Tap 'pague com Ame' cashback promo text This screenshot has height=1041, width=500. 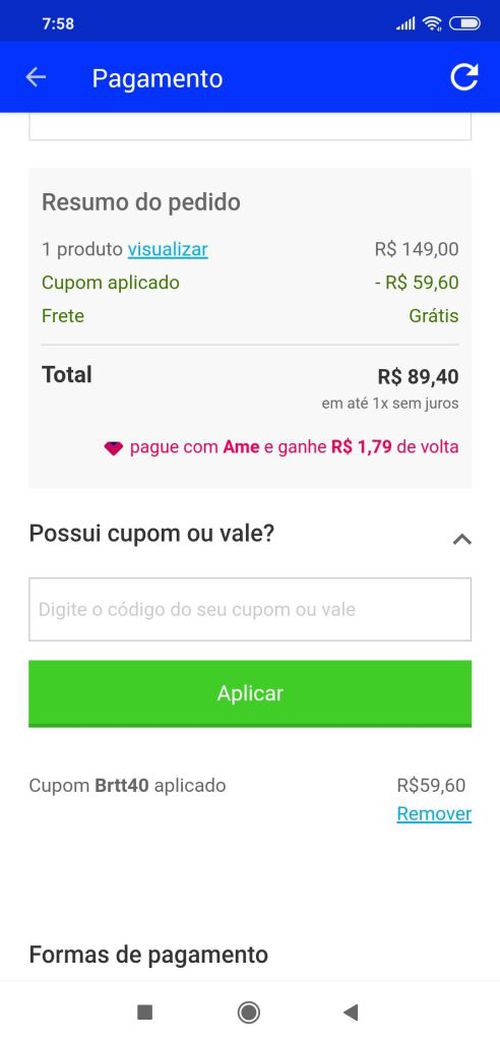click(x=294, y=447)
